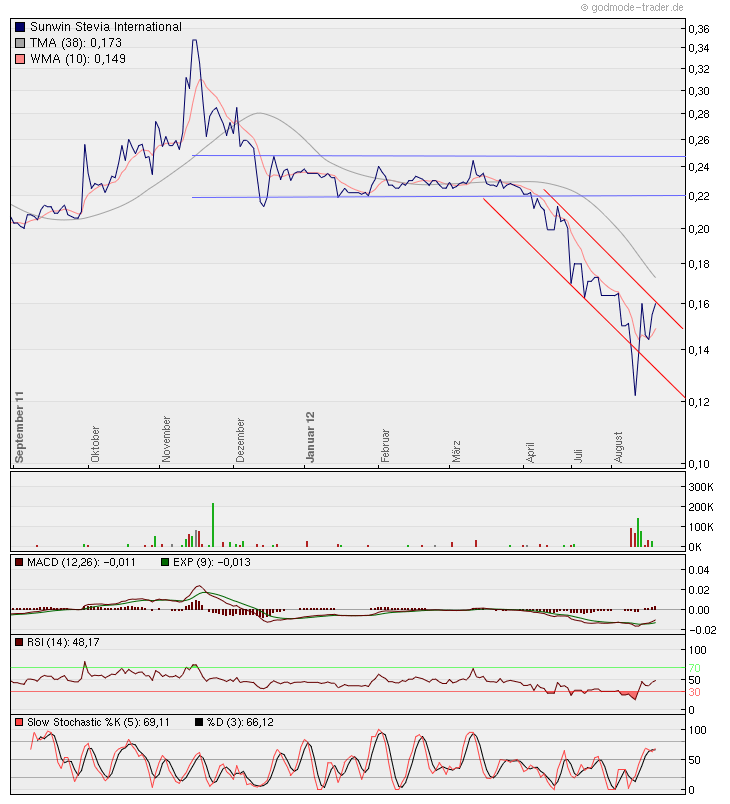
Task: Click the red Slow Stochastic %K legend swatch
Action: tap(19, 722)
